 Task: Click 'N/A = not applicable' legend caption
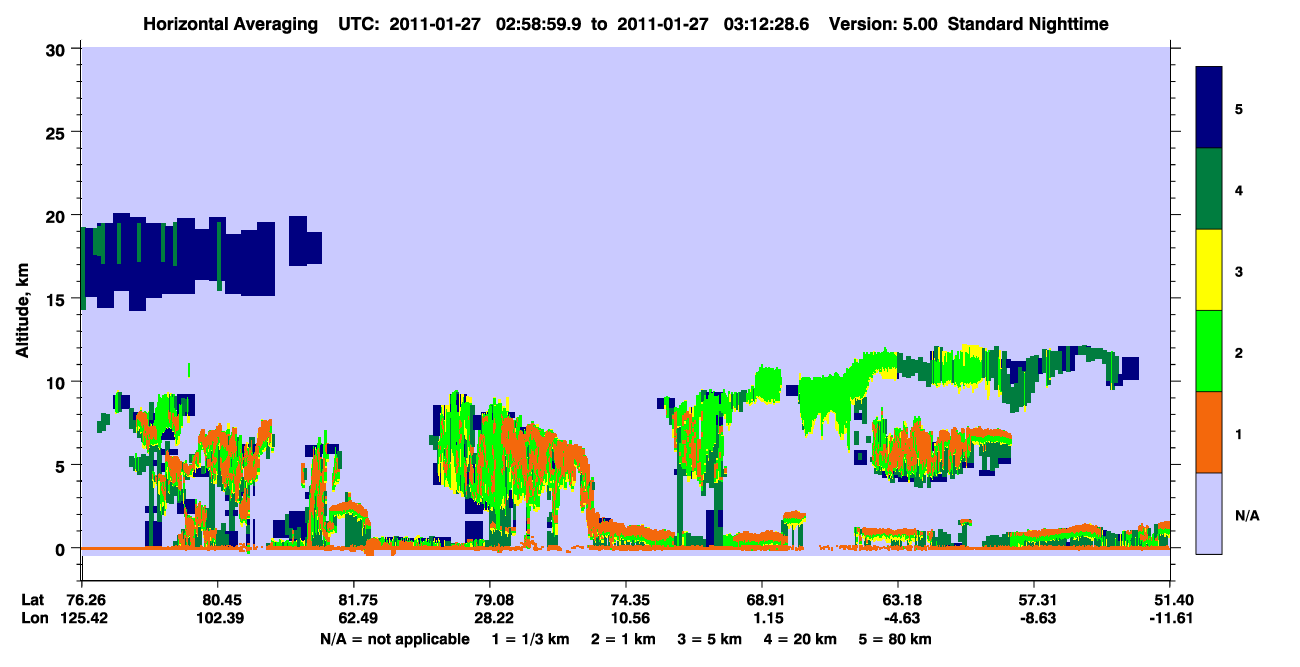pyautogui.click(x=394, y=639)
